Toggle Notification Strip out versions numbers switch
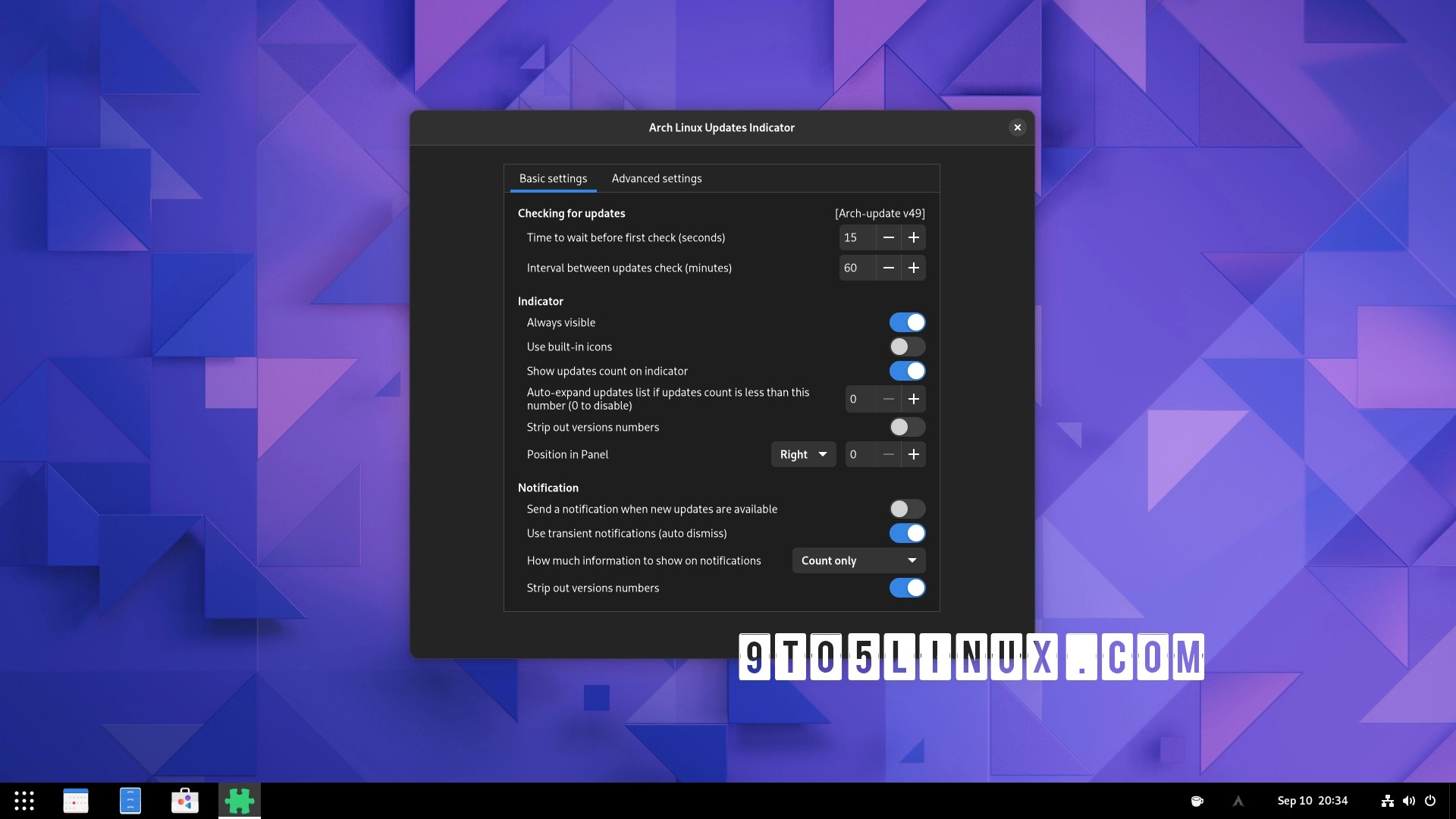 tap(908, 588)
